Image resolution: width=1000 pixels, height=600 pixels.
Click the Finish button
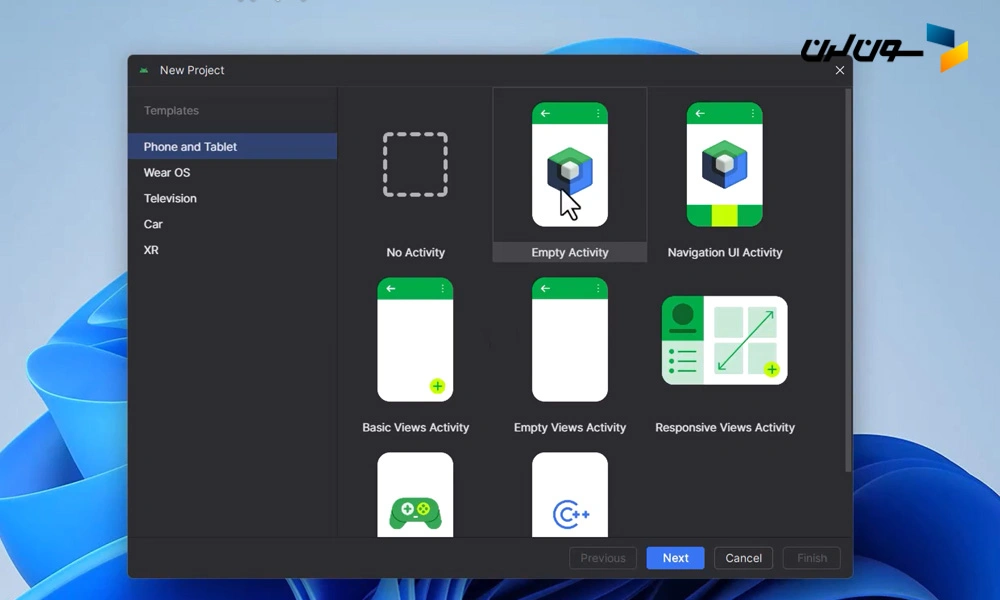click(811, 558)
